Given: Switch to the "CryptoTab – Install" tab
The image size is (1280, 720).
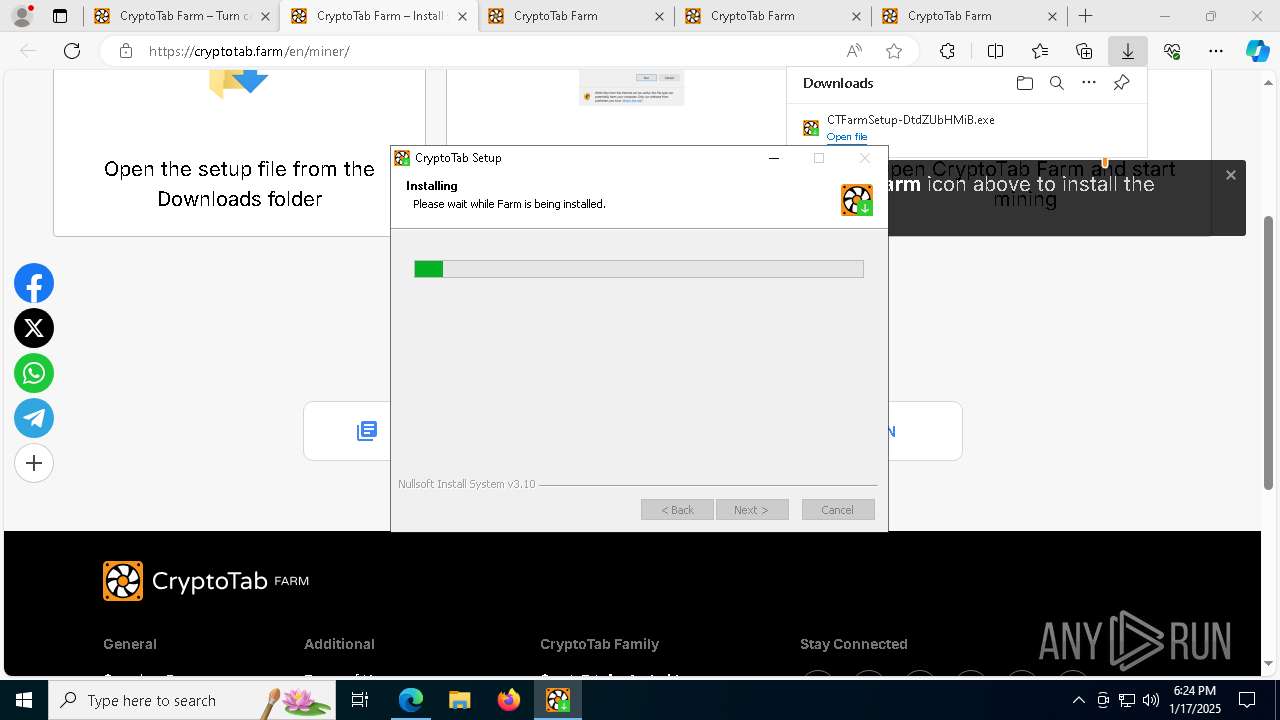Looking at the screenshot, I should coord(379,16).
